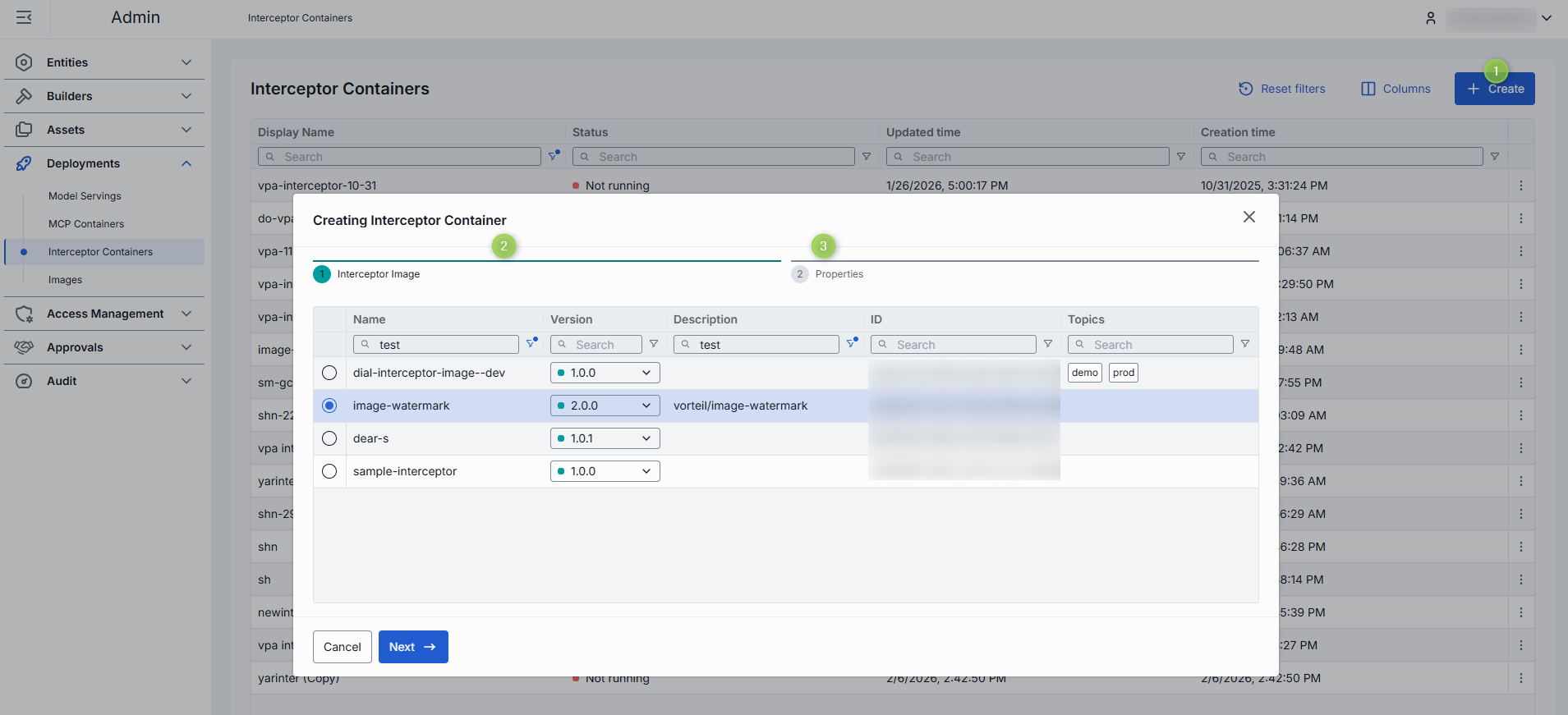Click the Status column filter icon
Screen dimensions: 1568x715
[866, 156]
